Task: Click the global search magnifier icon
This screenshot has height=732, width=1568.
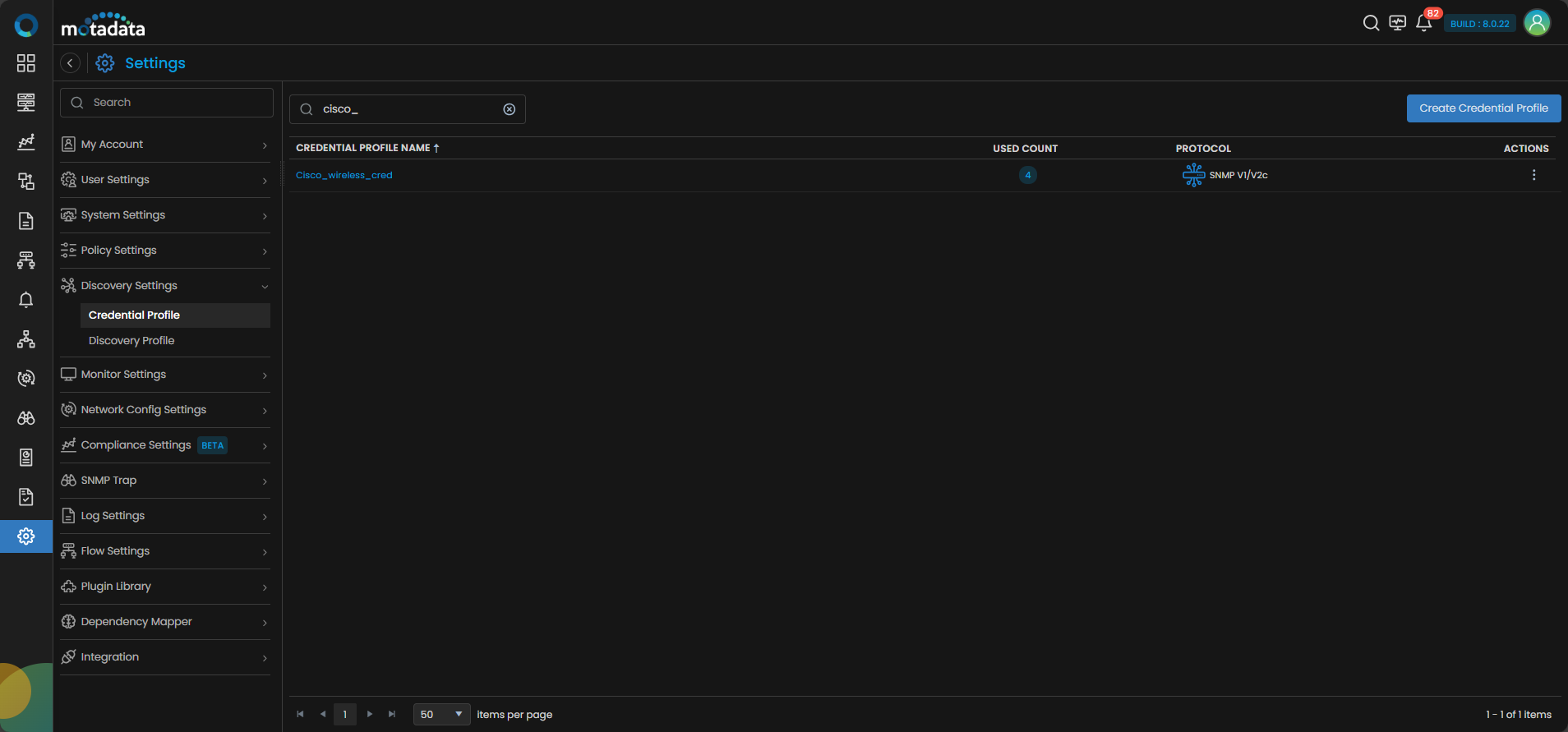Action: point(1371,23)
